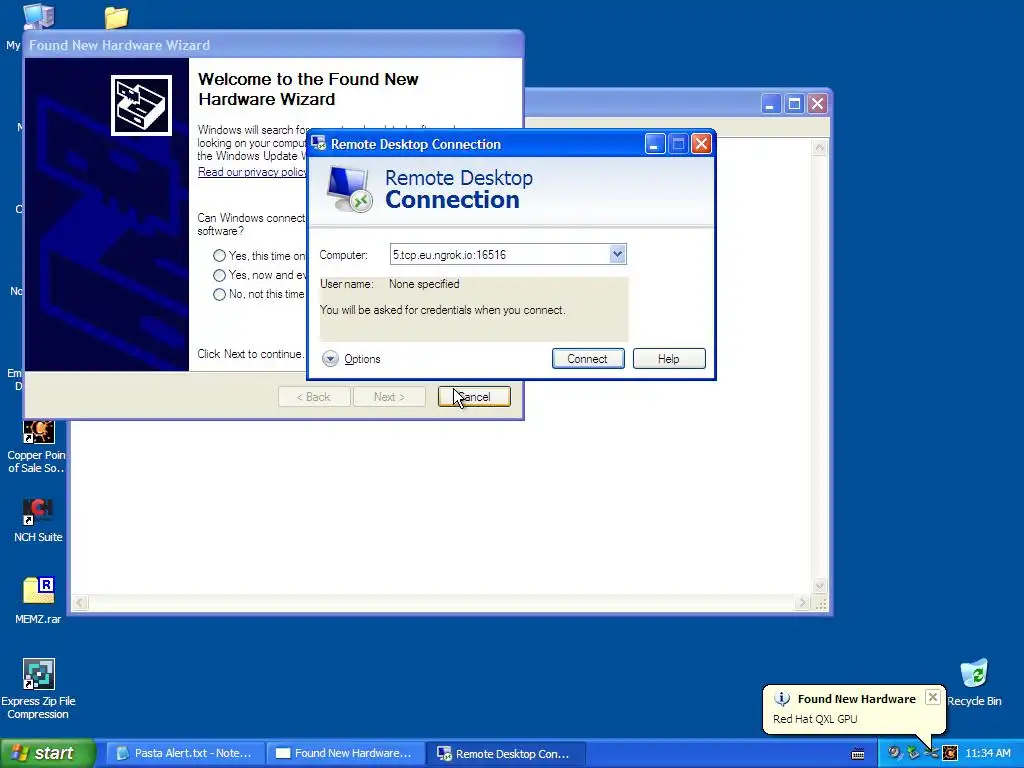Close the Remote Desktop Connection window

(x=701, y=144)
